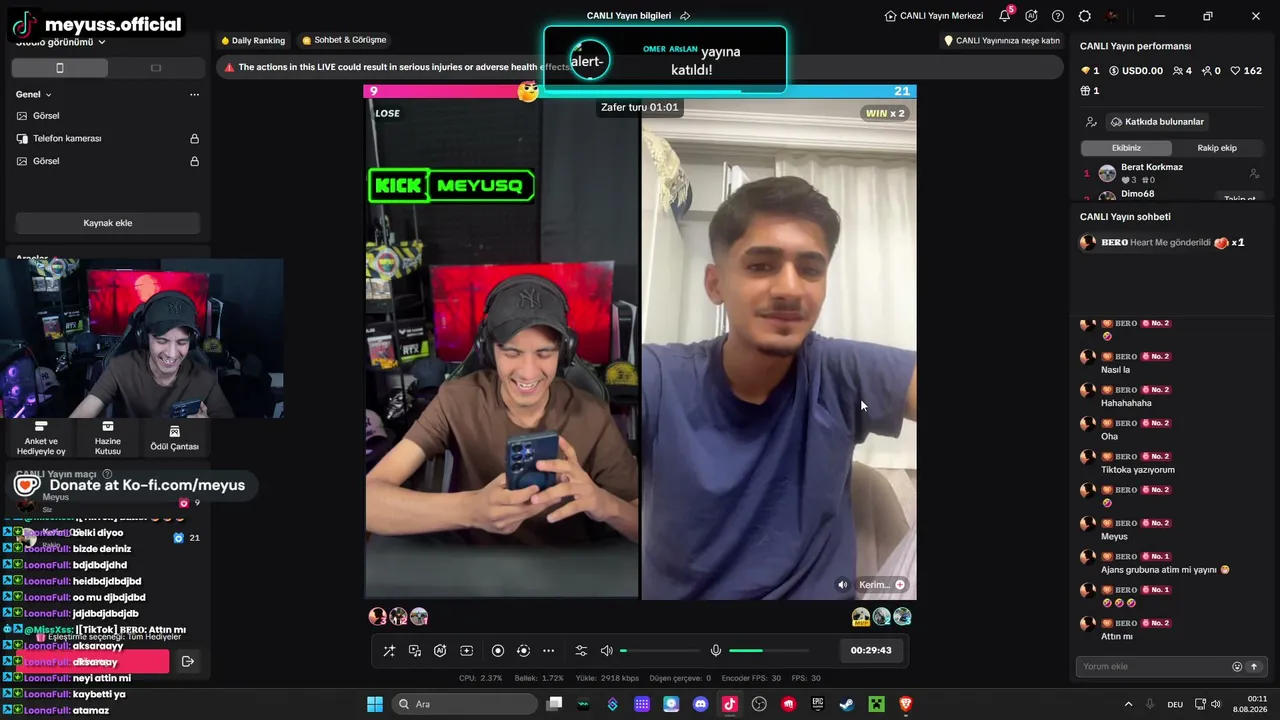Send the chat comment with the arrow button

click(1253, 667)
